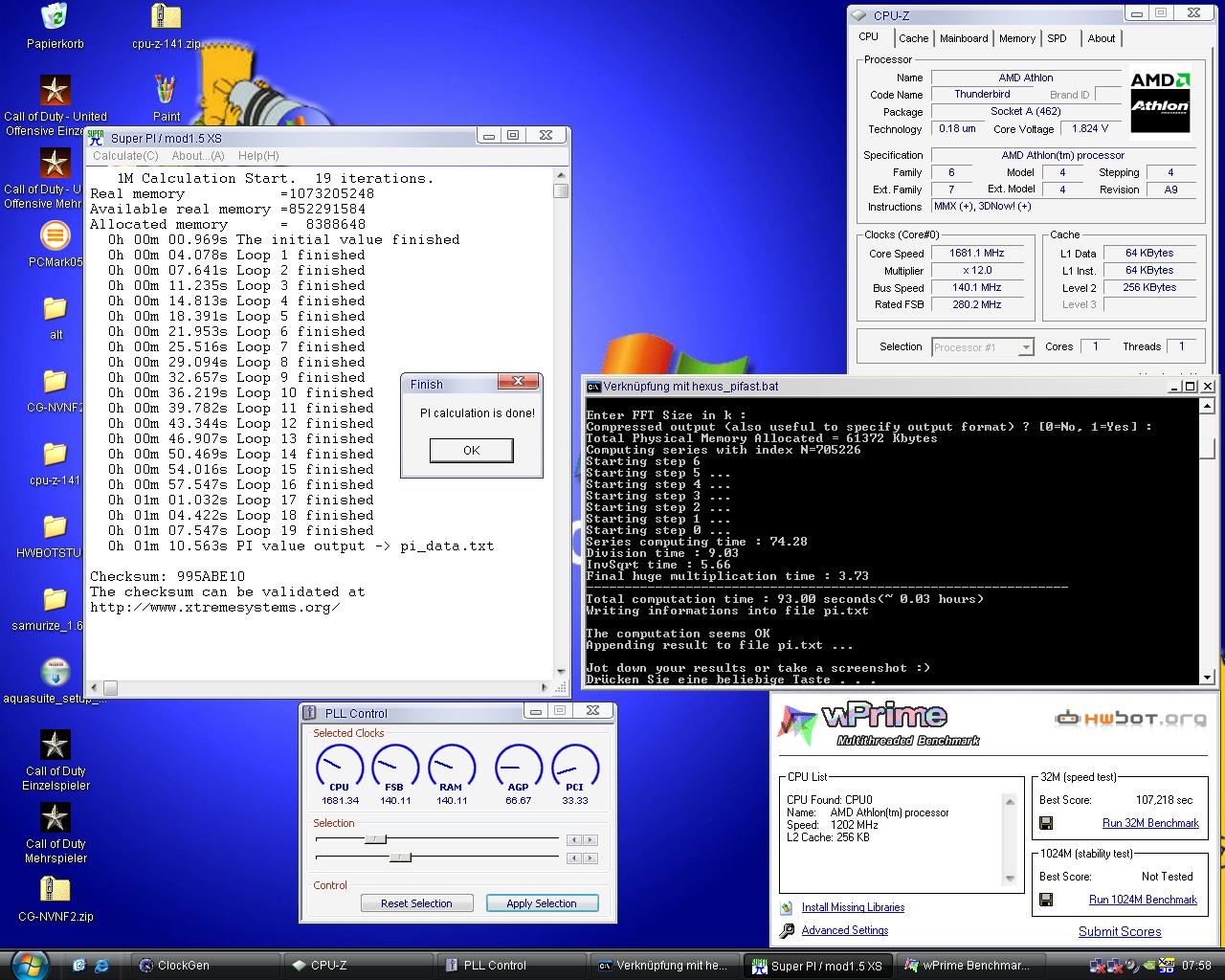Switch to the Cache tab in CPU-Z

tap(913, 38)
